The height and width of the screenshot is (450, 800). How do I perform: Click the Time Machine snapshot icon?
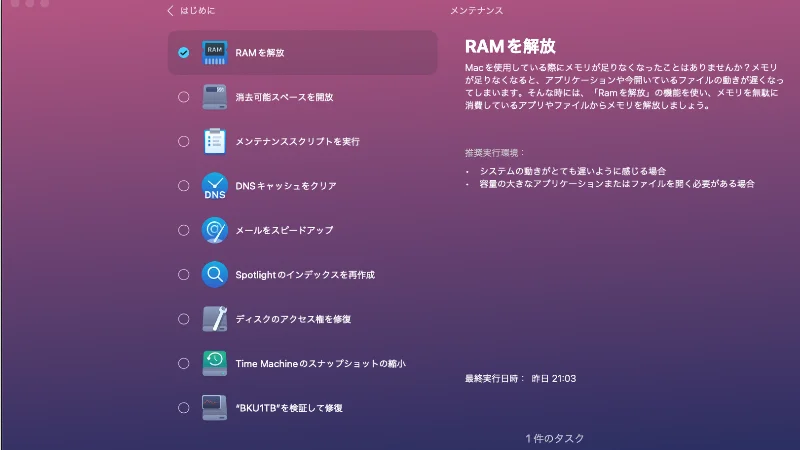click(x=215, y=363)
